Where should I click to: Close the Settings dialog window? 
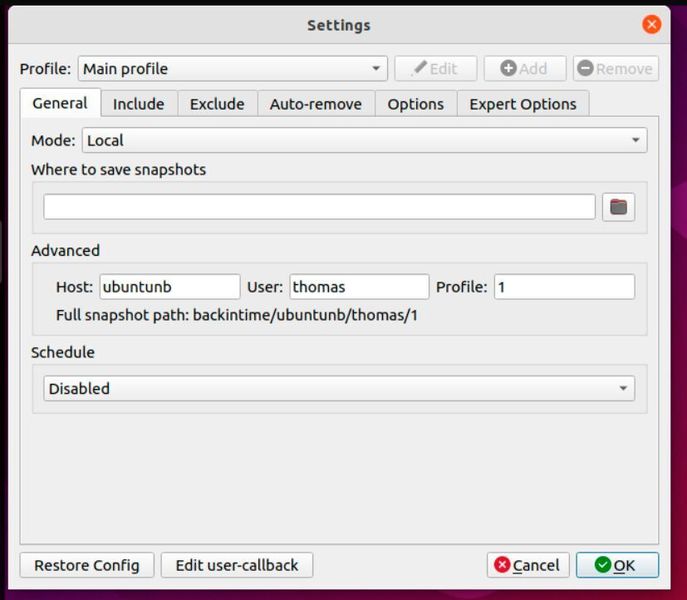tap(652, 24)
